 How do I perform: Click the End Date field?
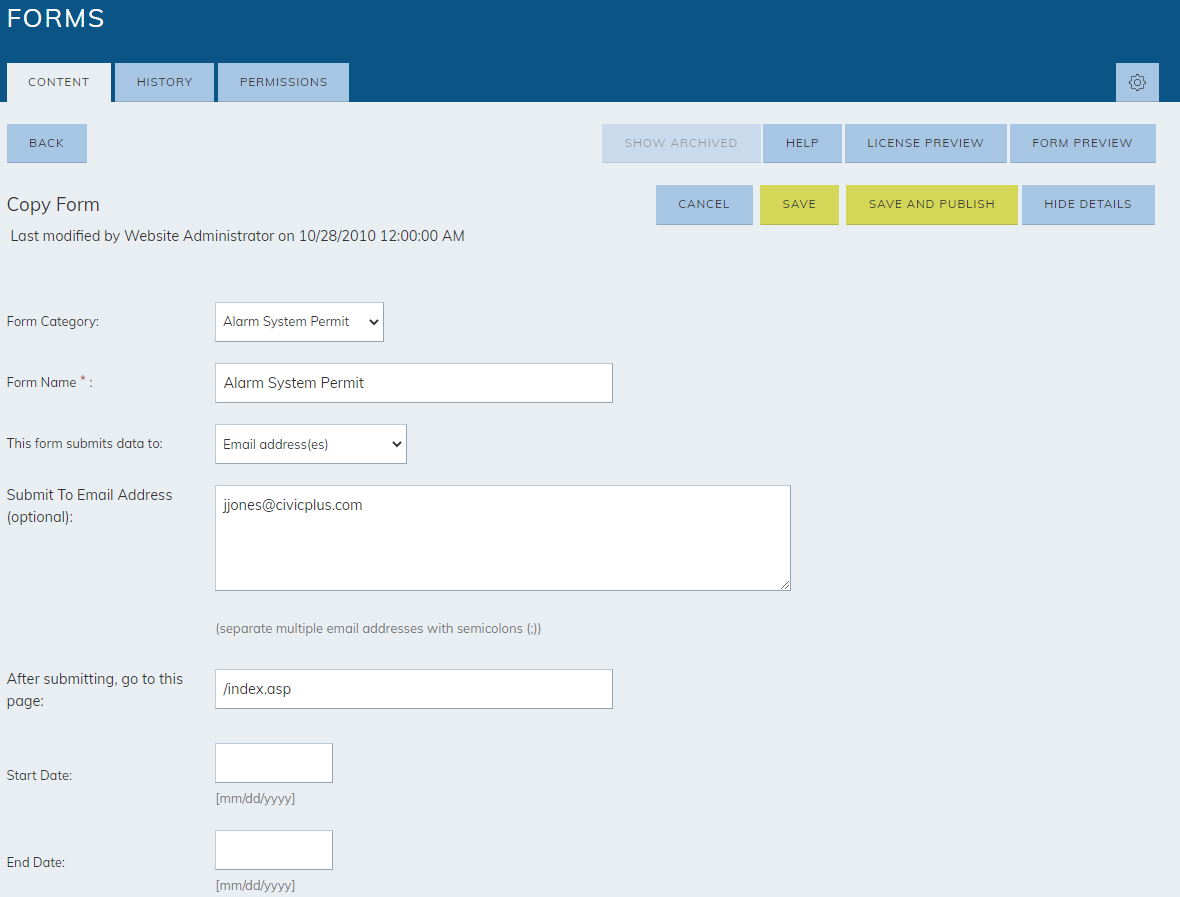tap(274, 850)
